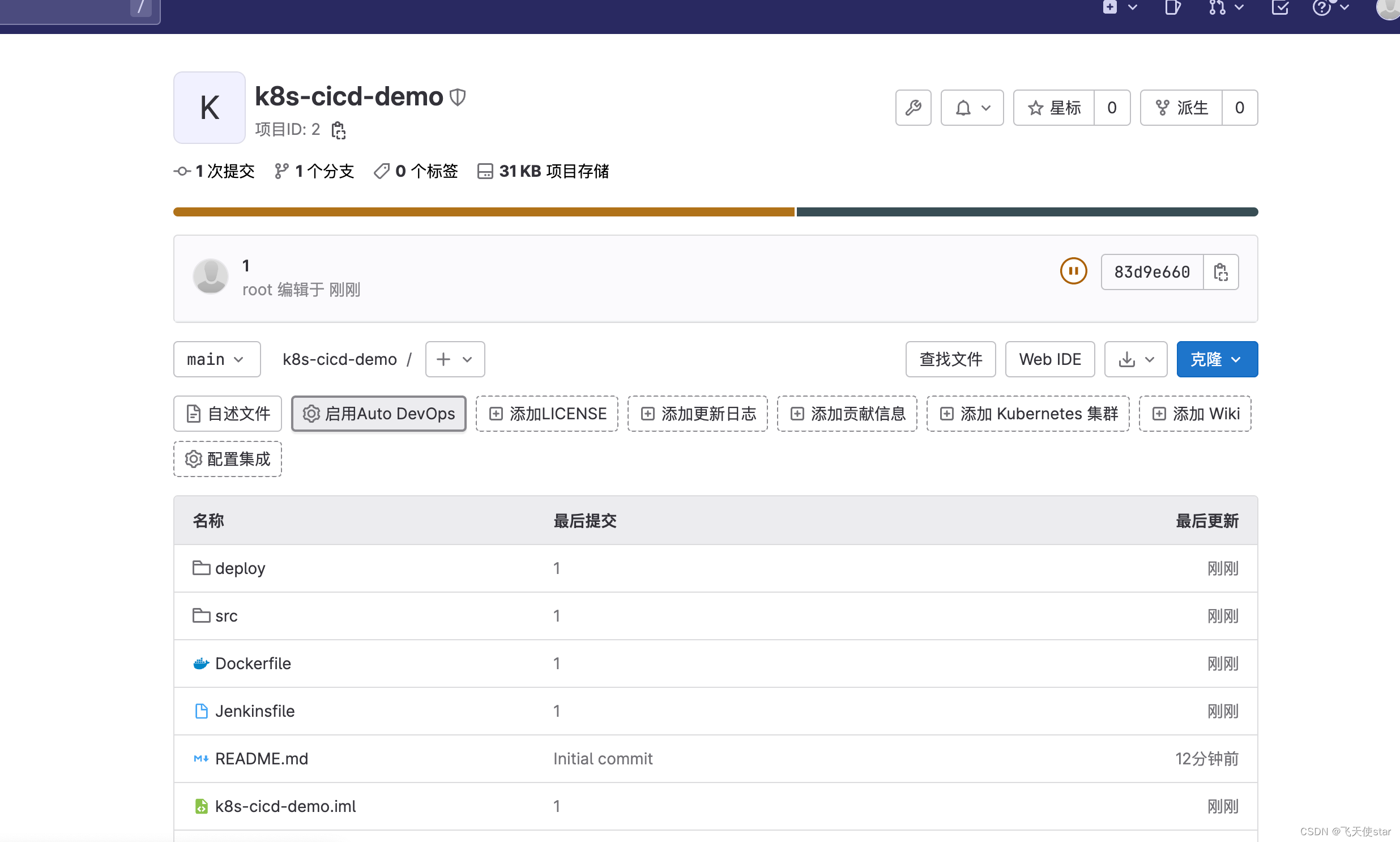Open README.md file

[262, 759]
